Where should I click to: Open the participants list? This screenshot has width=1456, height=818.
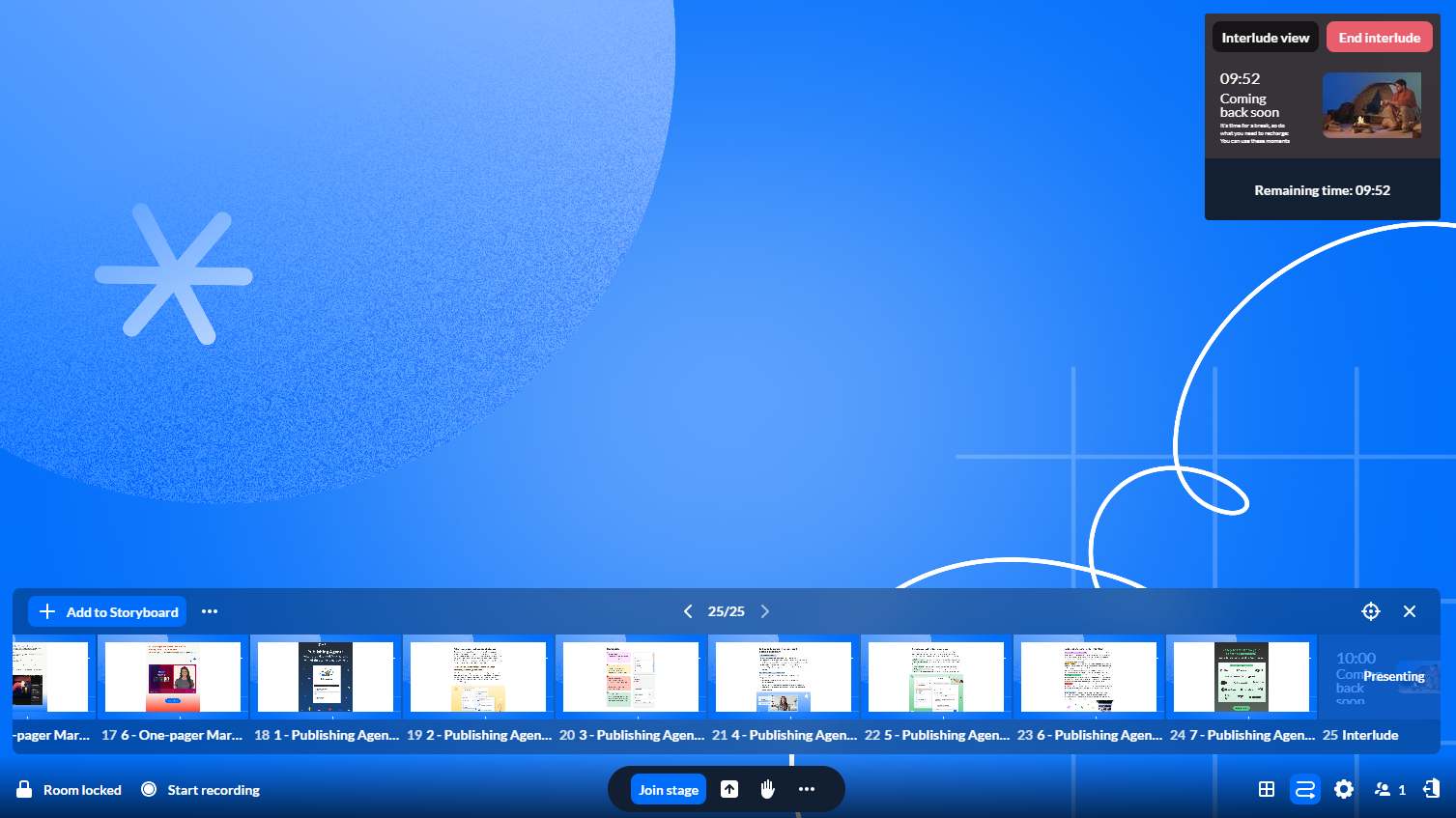[1390, 790]
